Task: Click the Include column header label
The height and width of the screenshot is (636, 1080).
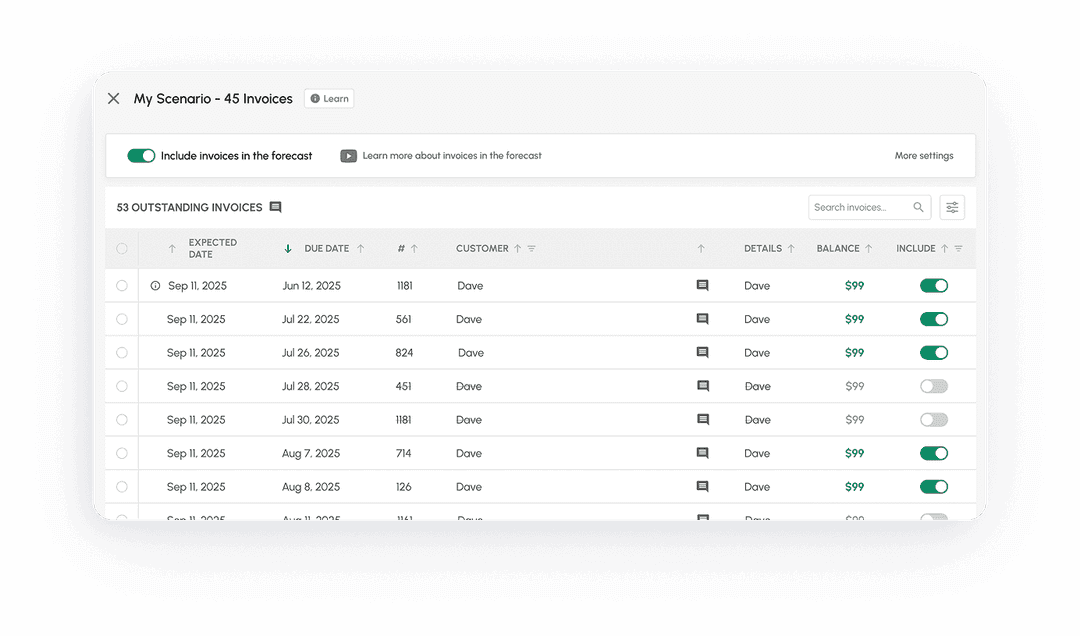Action: coord(916,249)
